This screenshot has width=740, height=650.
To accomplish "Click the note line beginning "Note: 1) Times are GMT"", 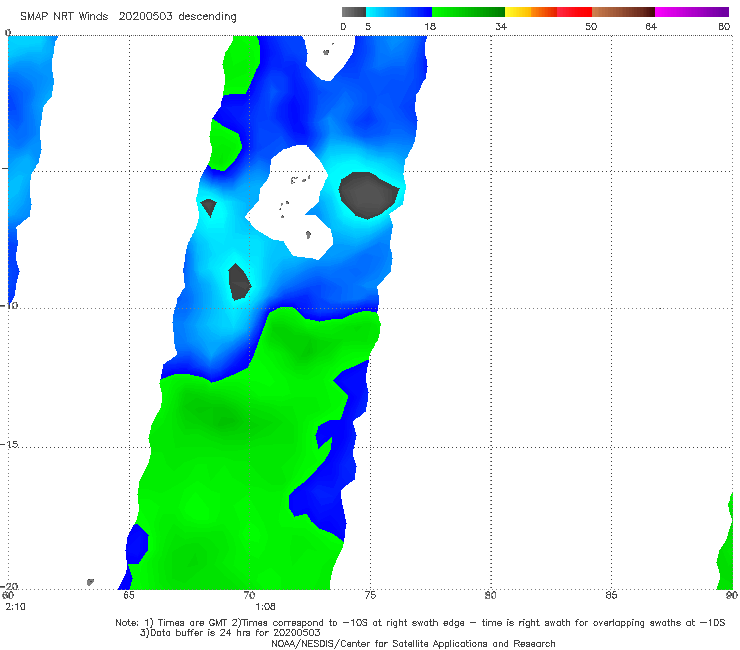I will 420,623.
